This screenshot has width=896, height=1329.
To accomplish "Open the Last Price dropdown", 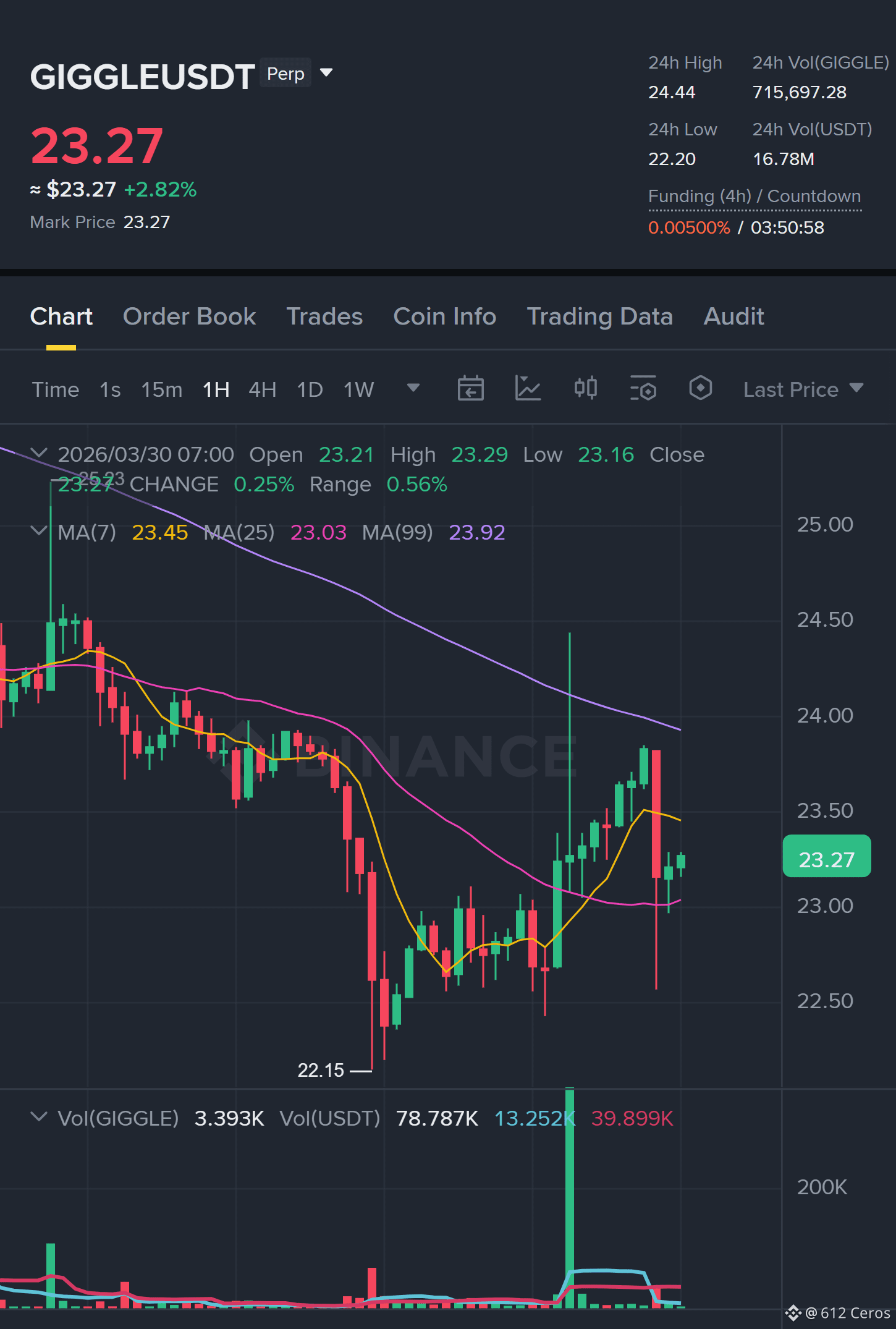I will (803, 389).
